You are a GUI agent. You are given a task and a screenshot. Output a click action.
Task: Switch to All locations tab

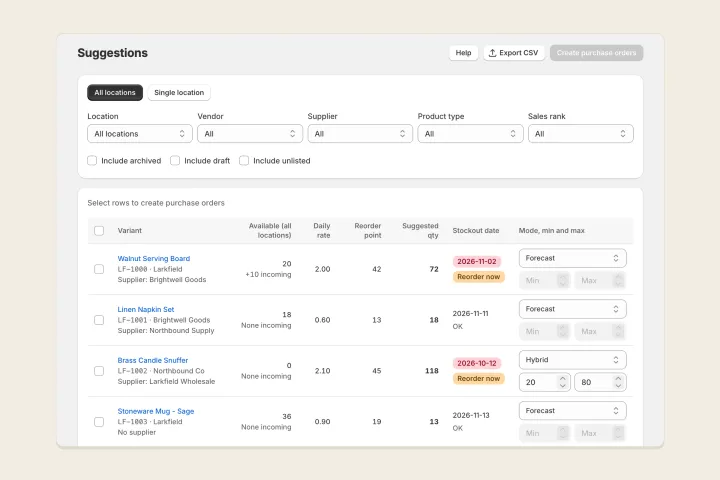point(115,92)
